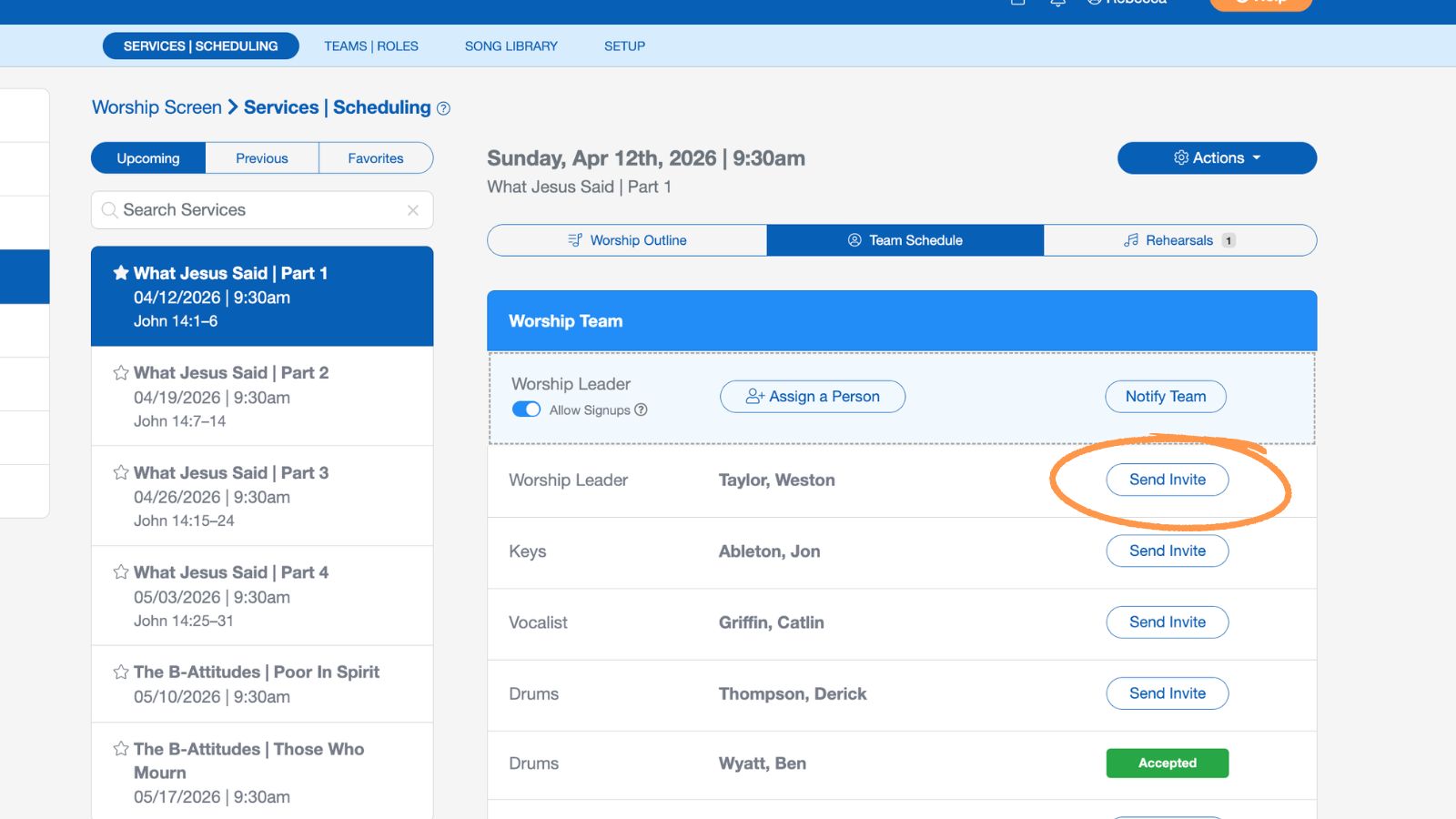Click the gear icon on the Actions button
Screen dimensions: 1456x819
coord(1182,157)
